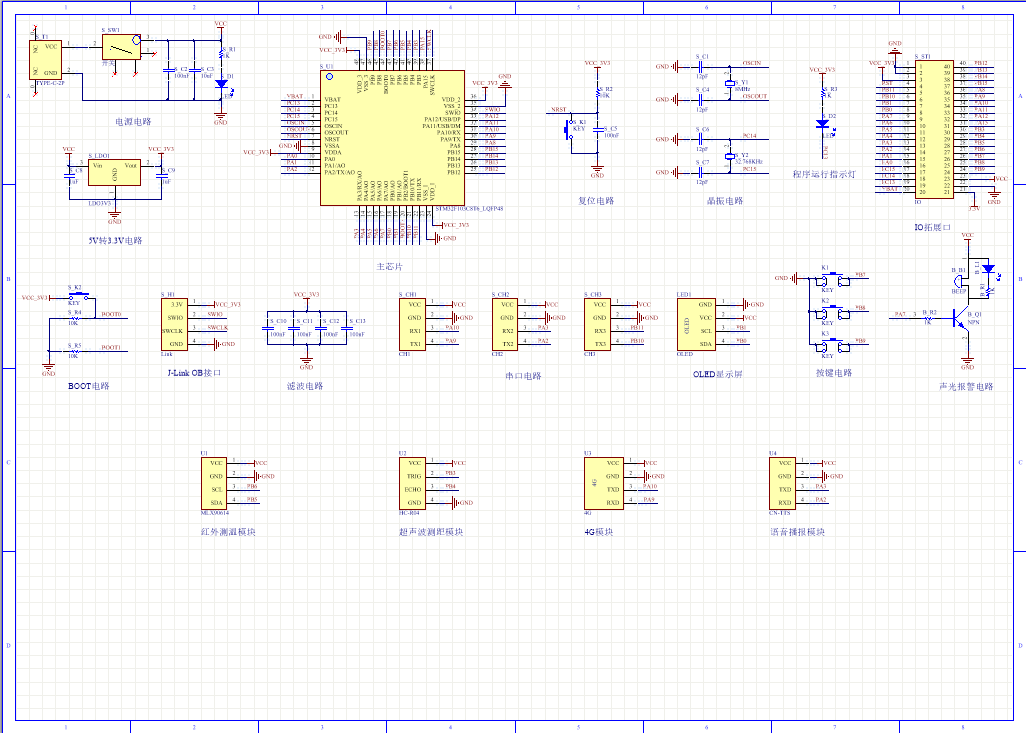Select the U1 MLX90614 module block
Image resolution: width=1026 pixels, height=733 pixels.
[214, 483]
